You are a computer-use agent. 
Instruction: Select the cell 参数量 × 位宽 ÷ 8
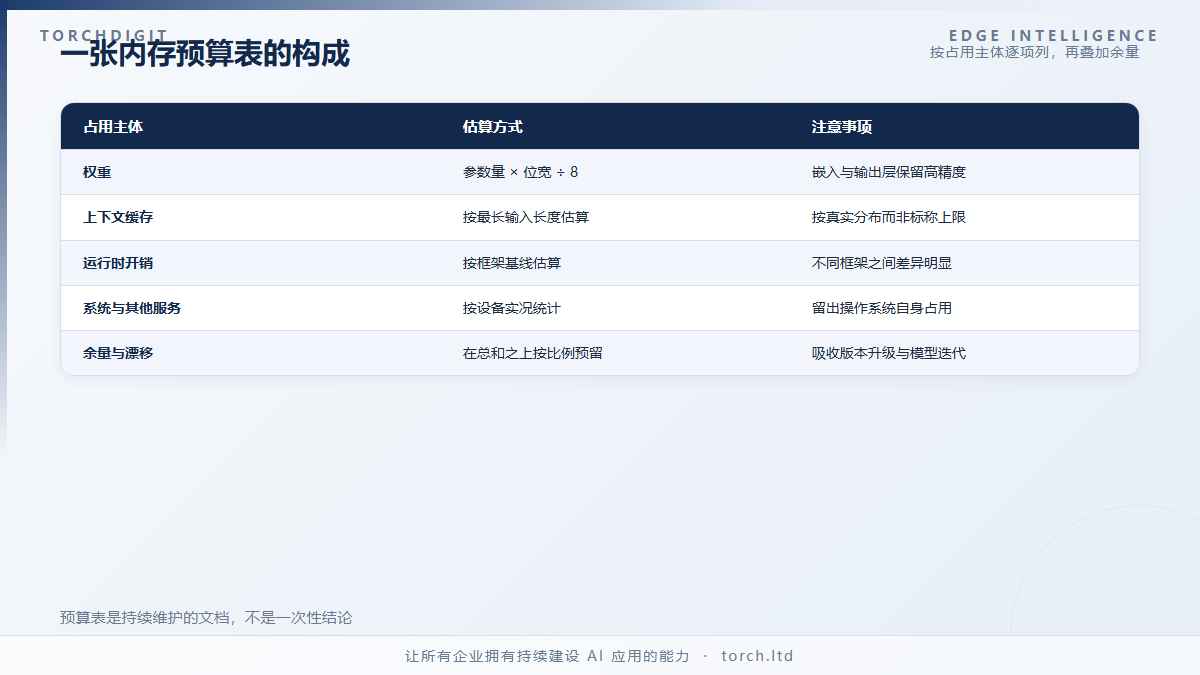point(521,172)
